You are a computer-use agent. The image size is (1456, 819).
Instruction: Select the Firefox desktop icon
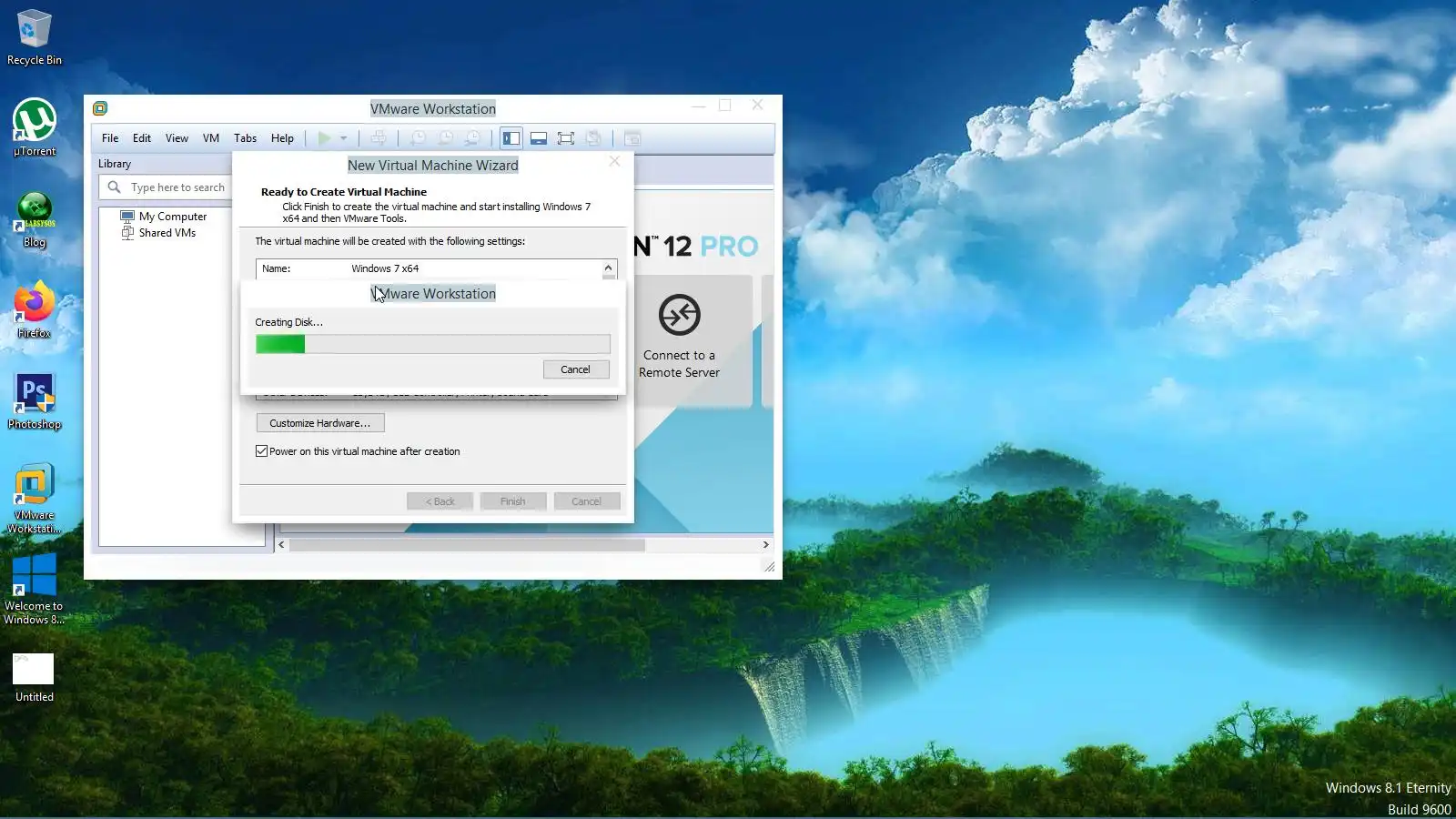click(x=35, y=310)
